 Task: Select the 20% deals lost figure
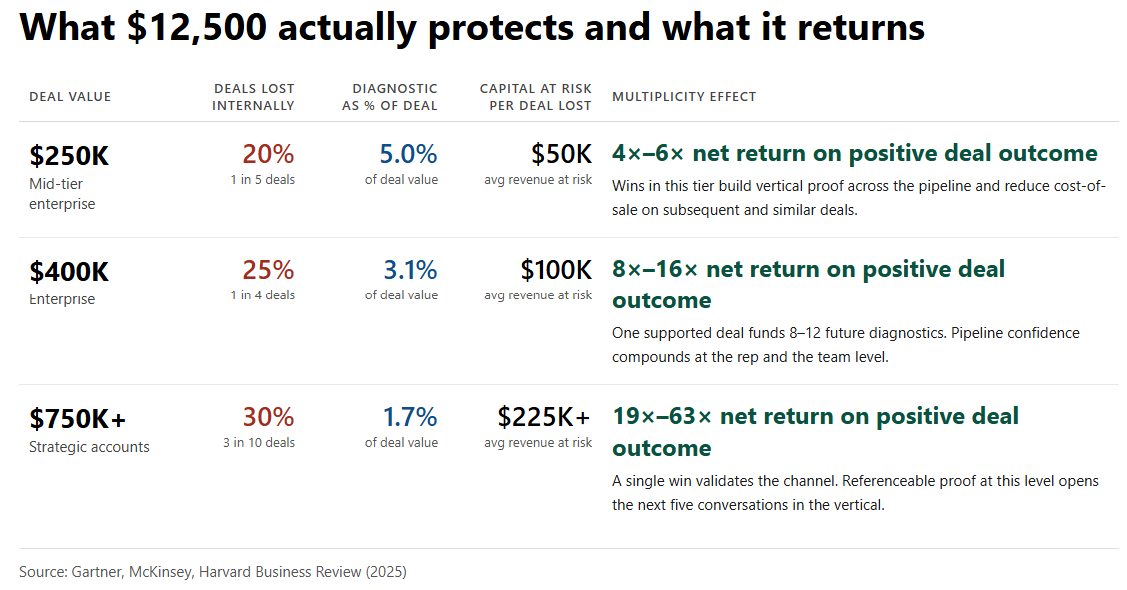(x=268, y=154)
